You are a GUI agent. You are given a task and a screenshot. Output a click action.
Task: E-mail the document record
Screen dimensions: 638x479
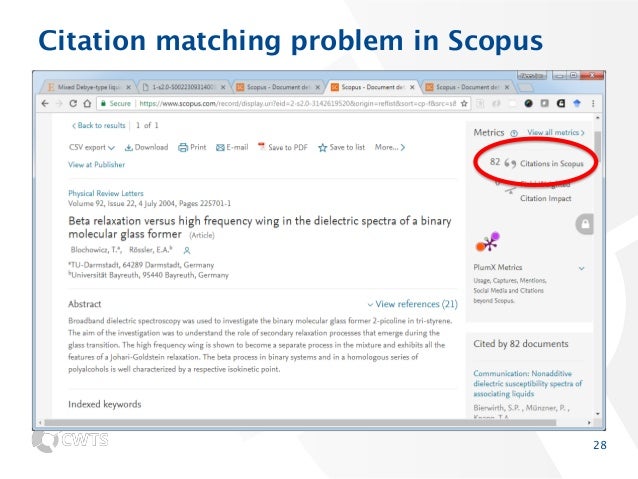(232, 147)
